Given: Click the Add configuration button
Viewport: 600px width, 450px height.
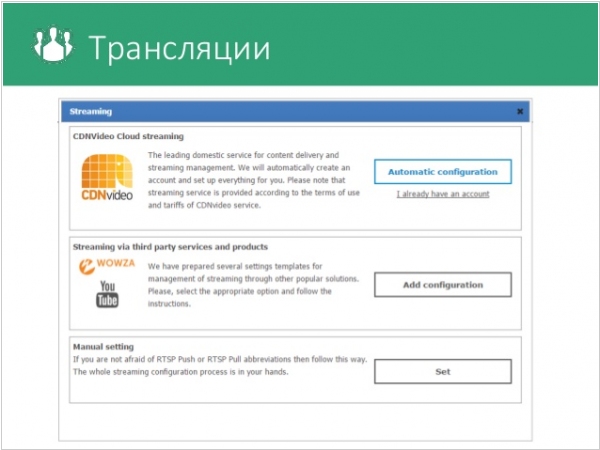Looking at the screenshot, I should tap(443, 285).
